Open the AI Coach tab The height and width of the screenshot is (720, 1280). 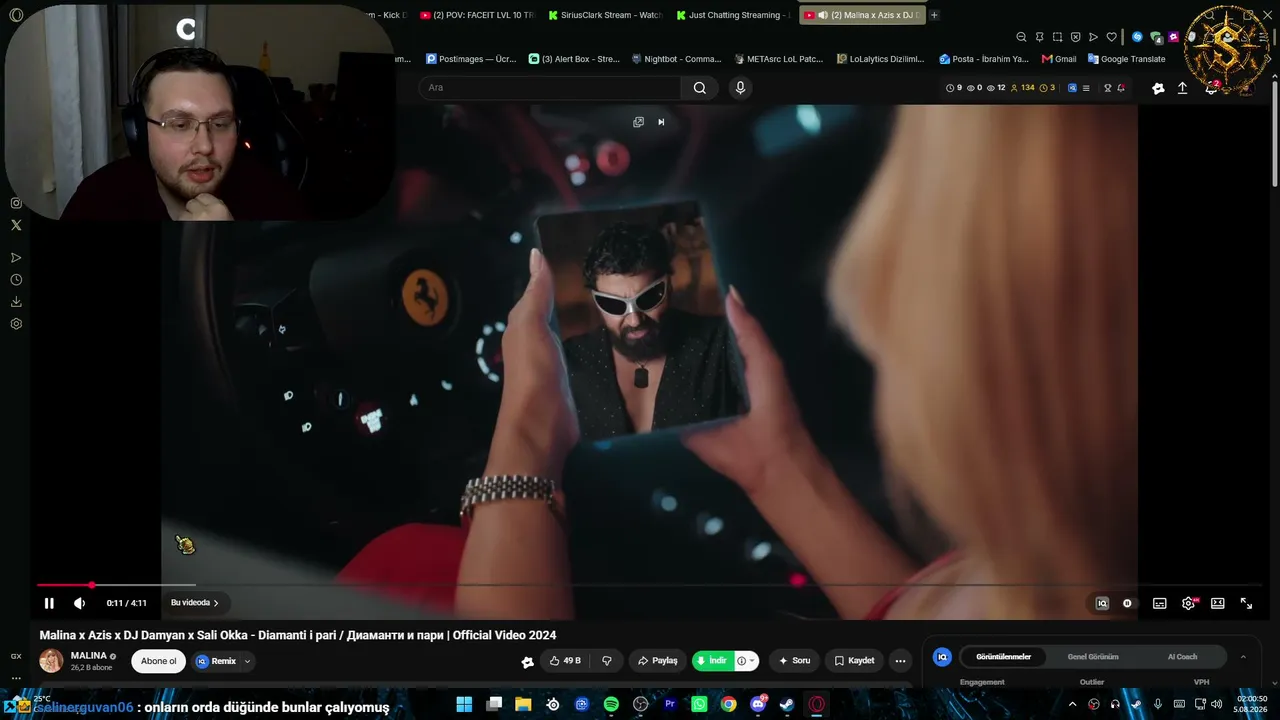1182,657
